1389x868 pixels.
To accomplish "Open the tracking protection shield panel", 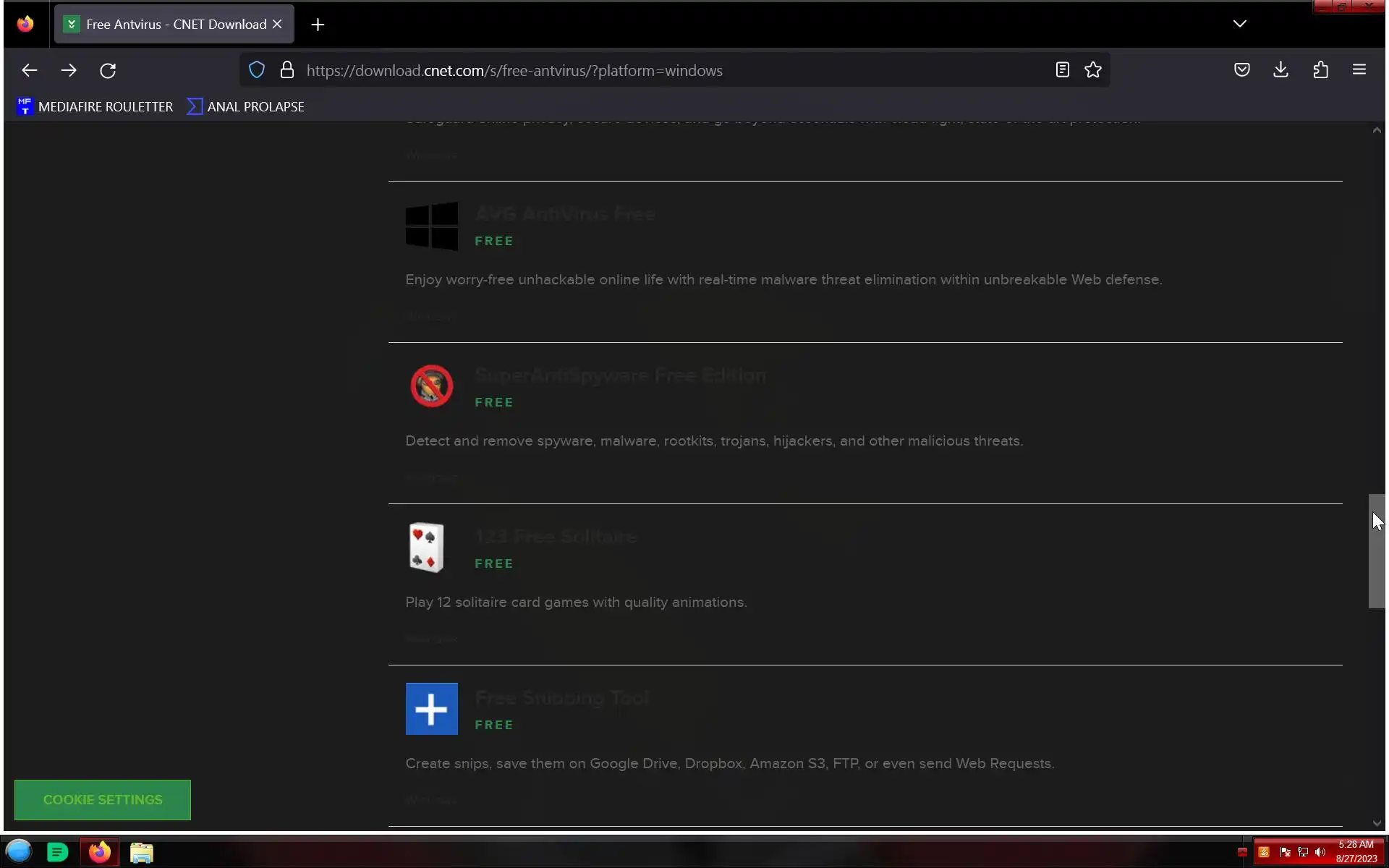I will click(257, 70).
